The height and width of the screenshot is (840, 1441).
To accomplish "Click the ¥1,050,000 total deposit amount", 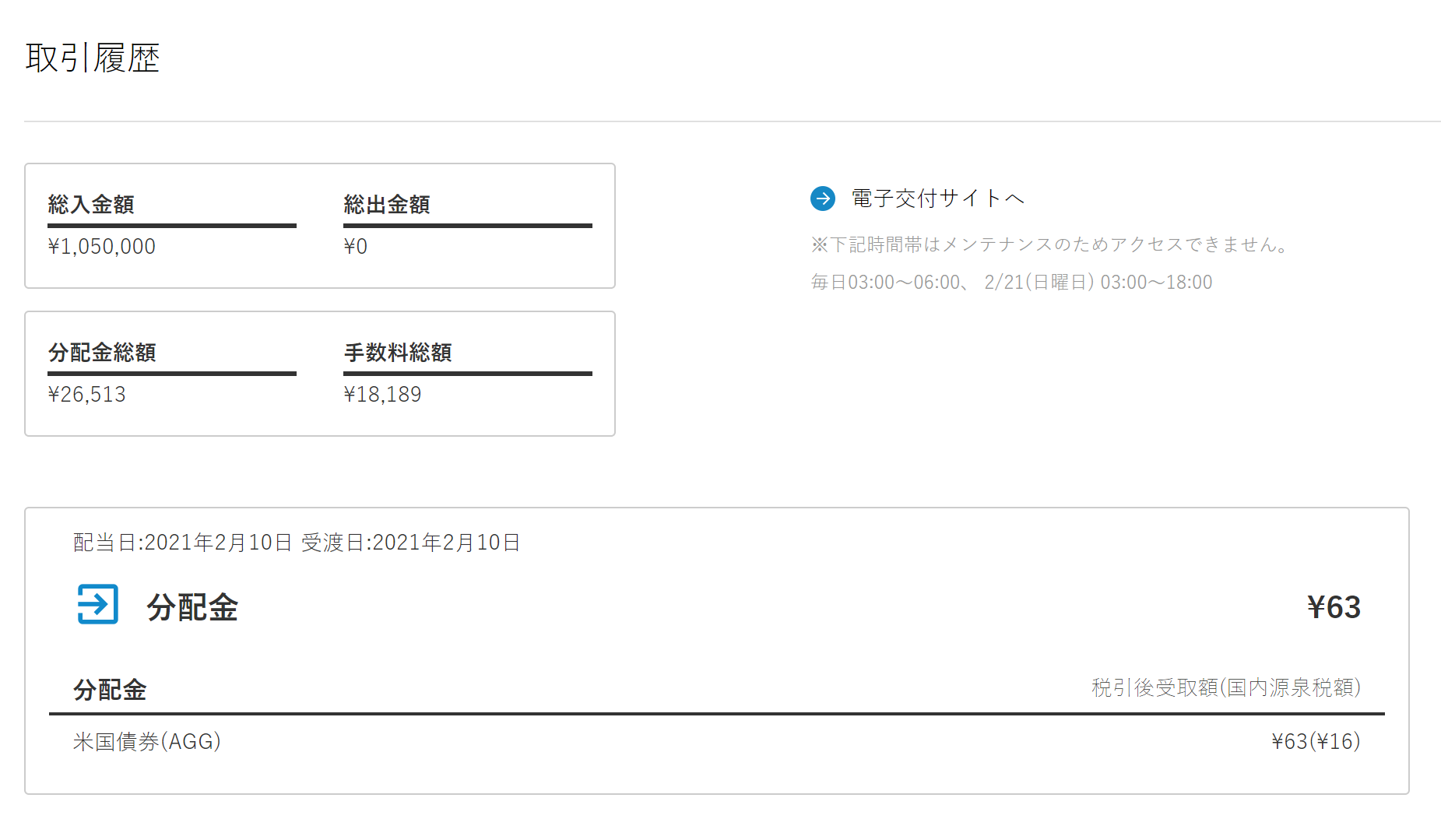I will point(102,247).
